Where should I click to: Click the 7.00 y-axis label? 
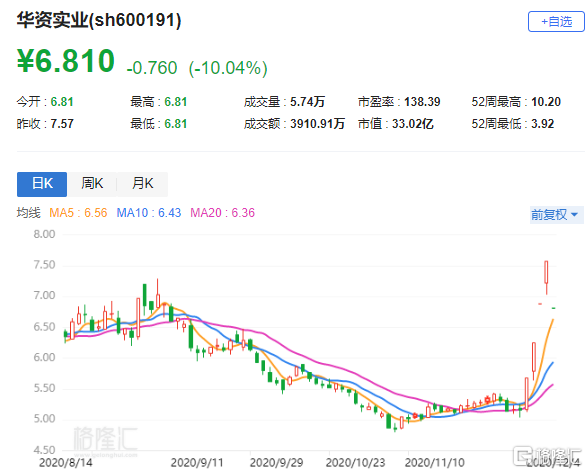pyautogui.click(x=44, y=296)
